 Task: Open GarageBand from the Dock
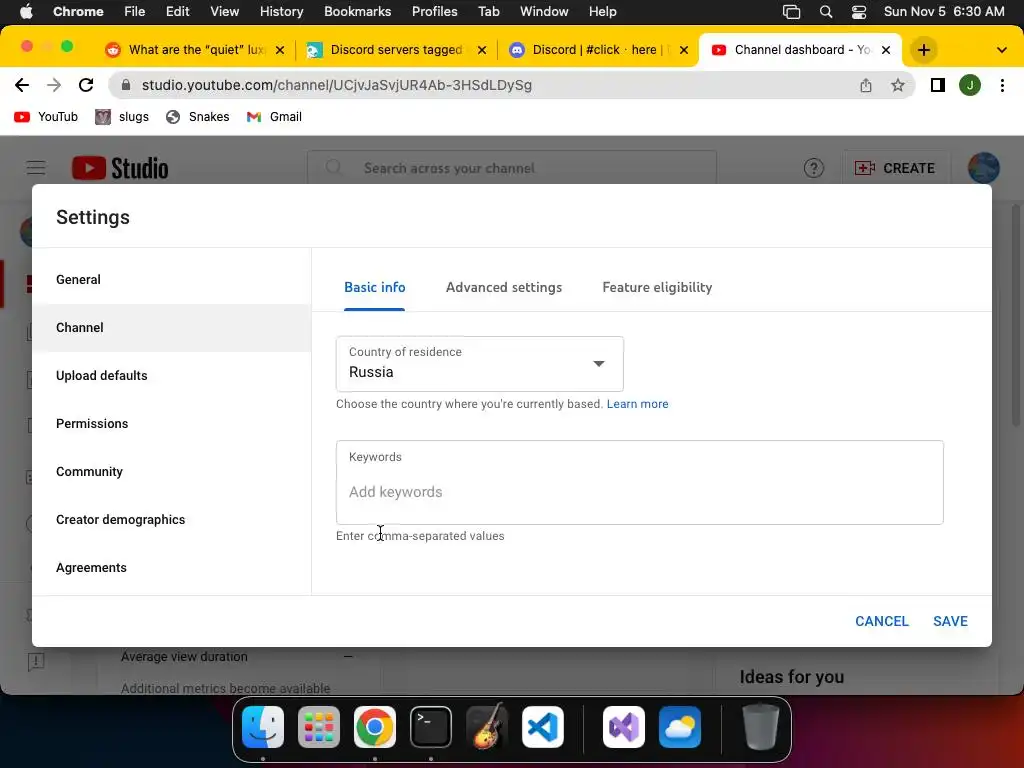click(x=487, y=727)
